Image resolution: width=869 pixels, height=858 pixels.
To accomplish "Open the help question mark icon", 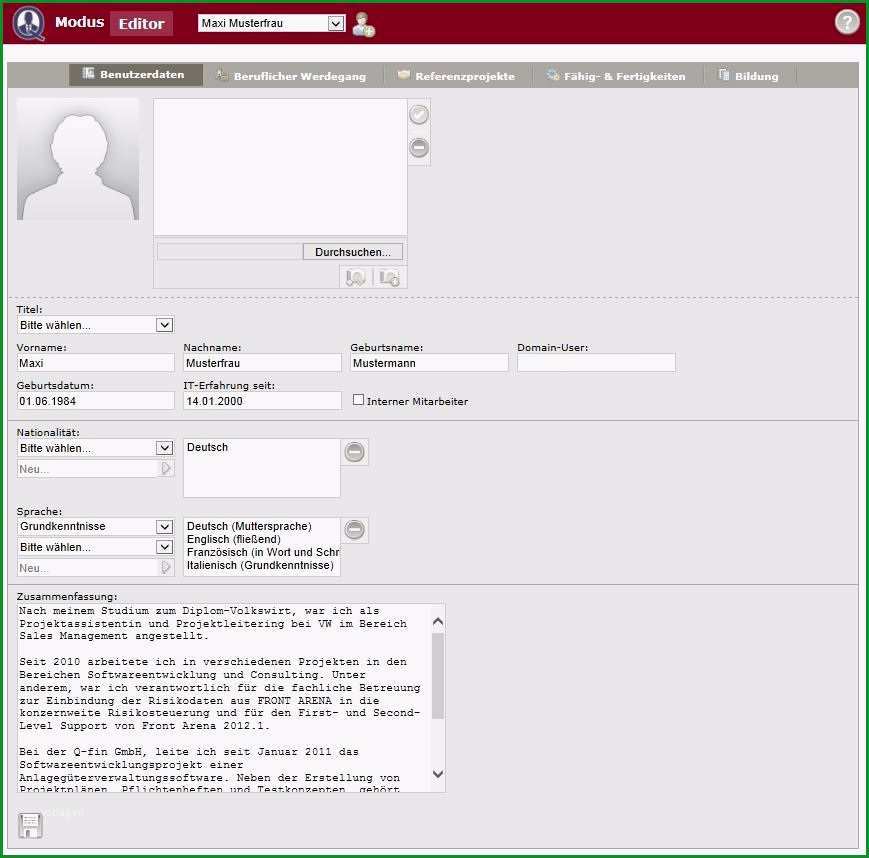I will (x=846, y=23).
